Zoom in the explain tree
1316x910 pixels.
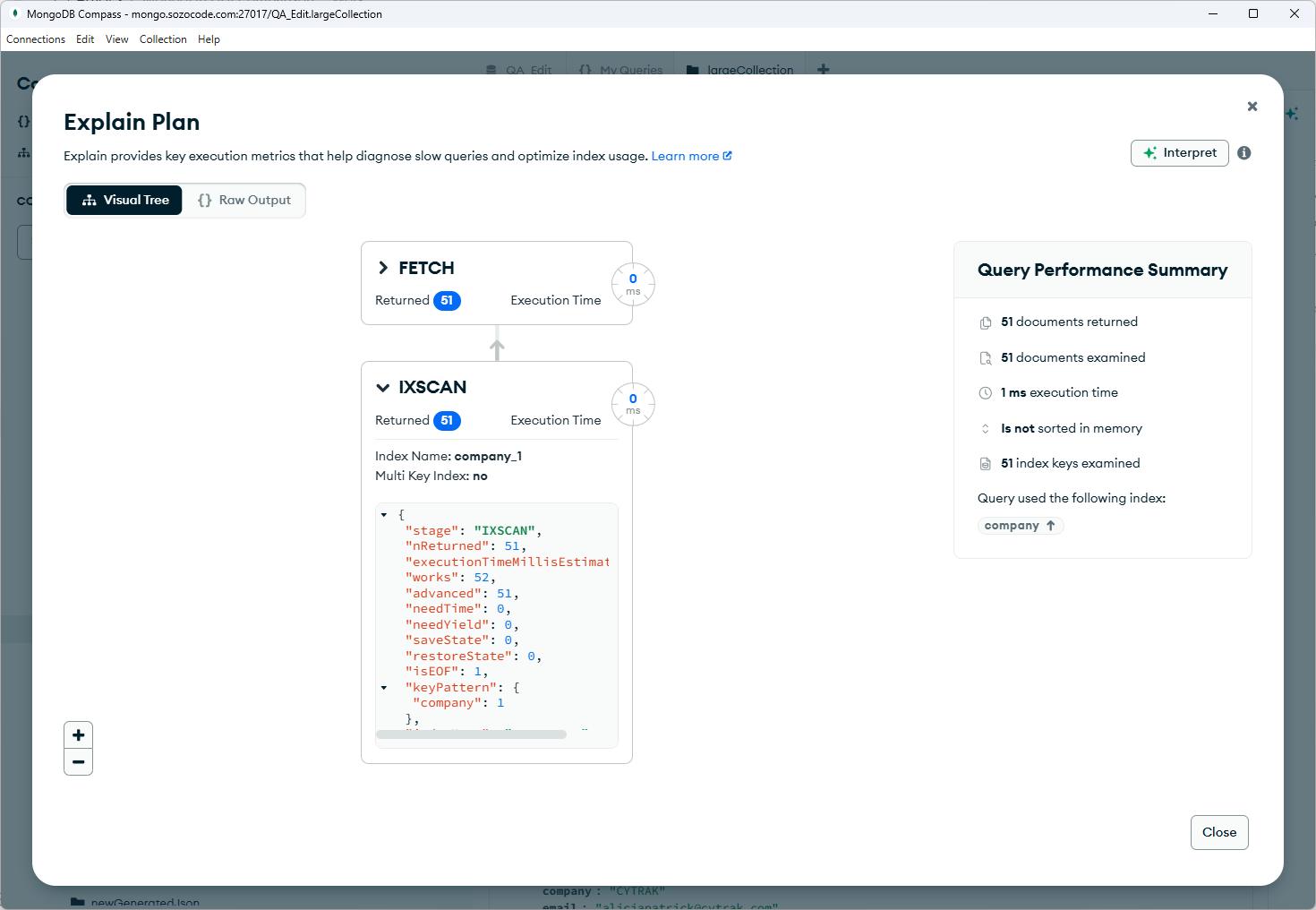coord(79,735)
